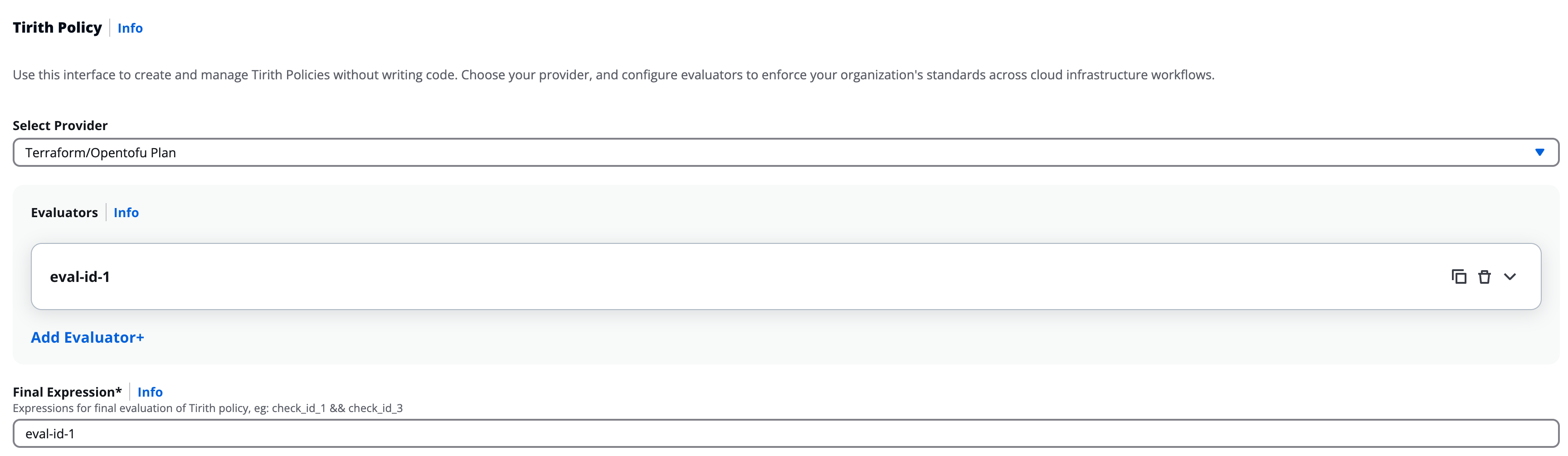
Task: Click the asterisk on Final Expression
Action: pos(119,390)
